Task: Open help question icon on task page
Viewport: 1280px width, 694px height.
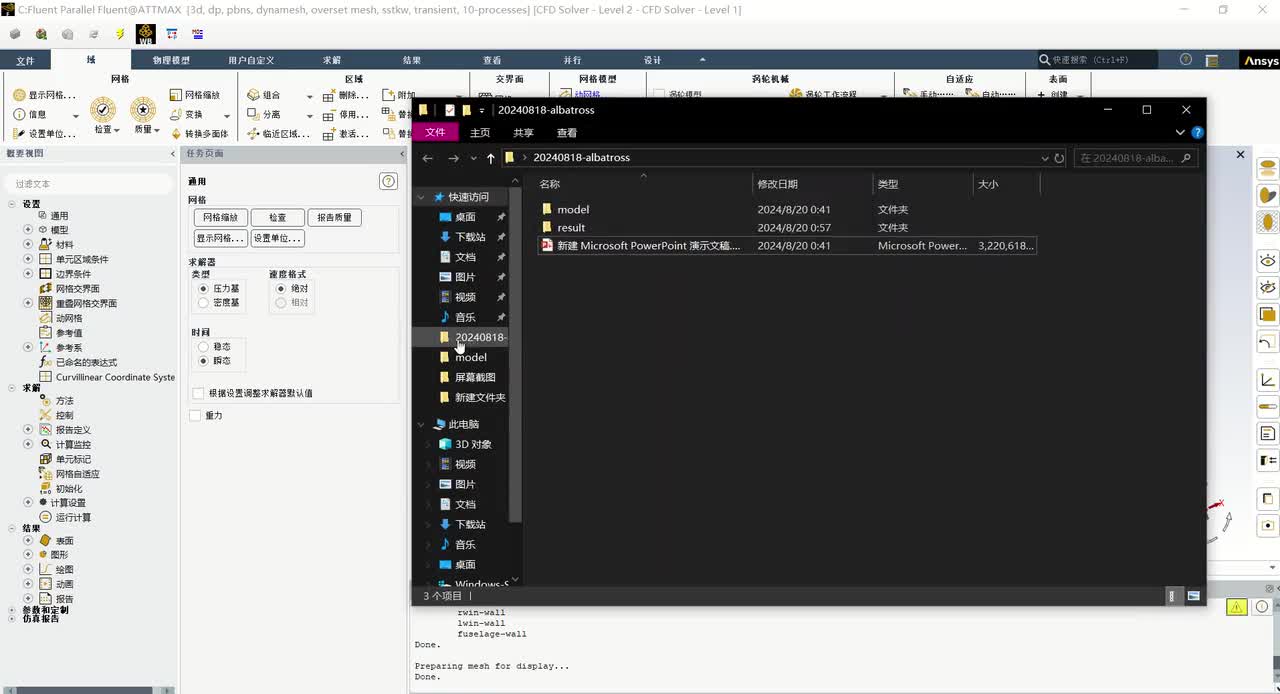Action: point(389,181)
